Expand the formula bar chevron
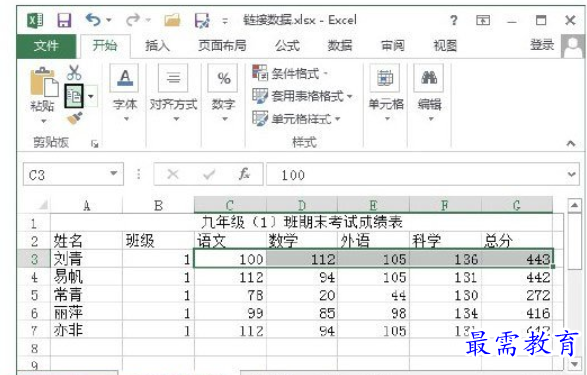 point(571,174)
